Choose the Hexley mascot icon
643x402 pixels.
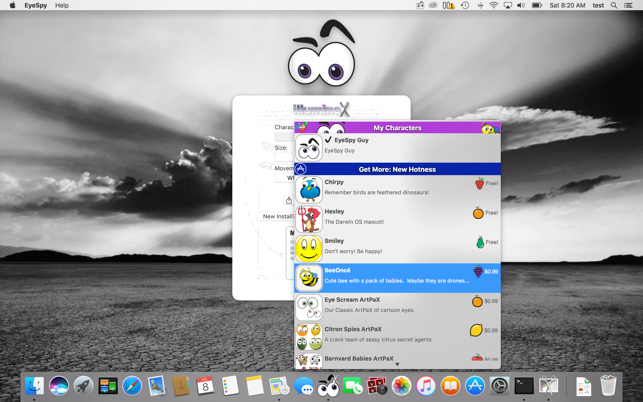tap(308, 219)
